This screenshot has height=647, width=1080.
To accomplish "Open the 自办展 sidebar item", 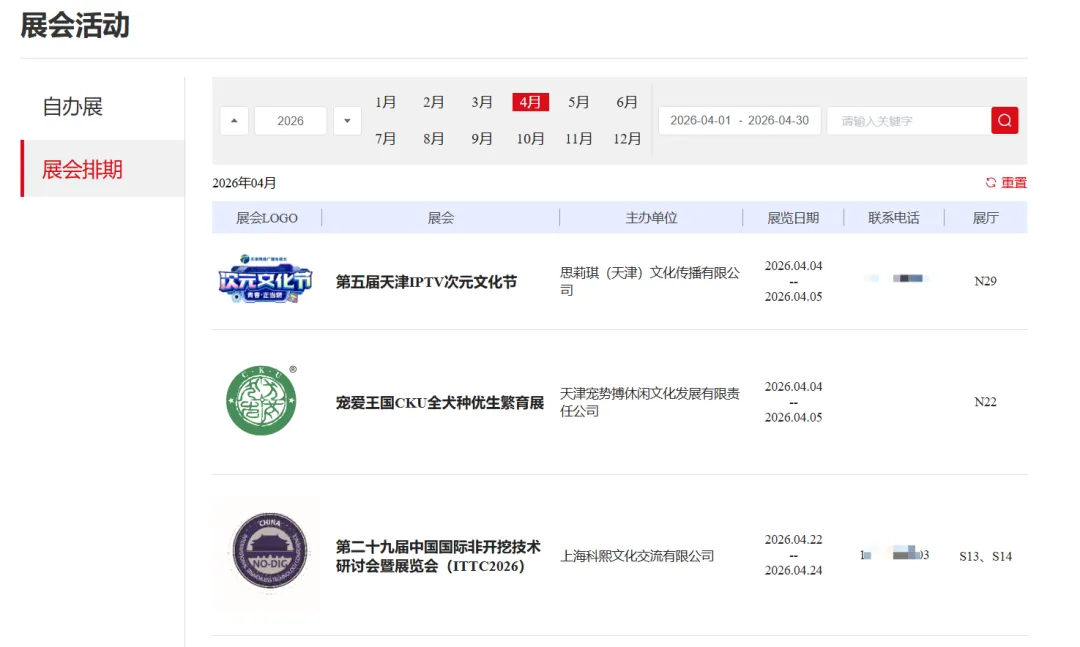I will (72, 107).
